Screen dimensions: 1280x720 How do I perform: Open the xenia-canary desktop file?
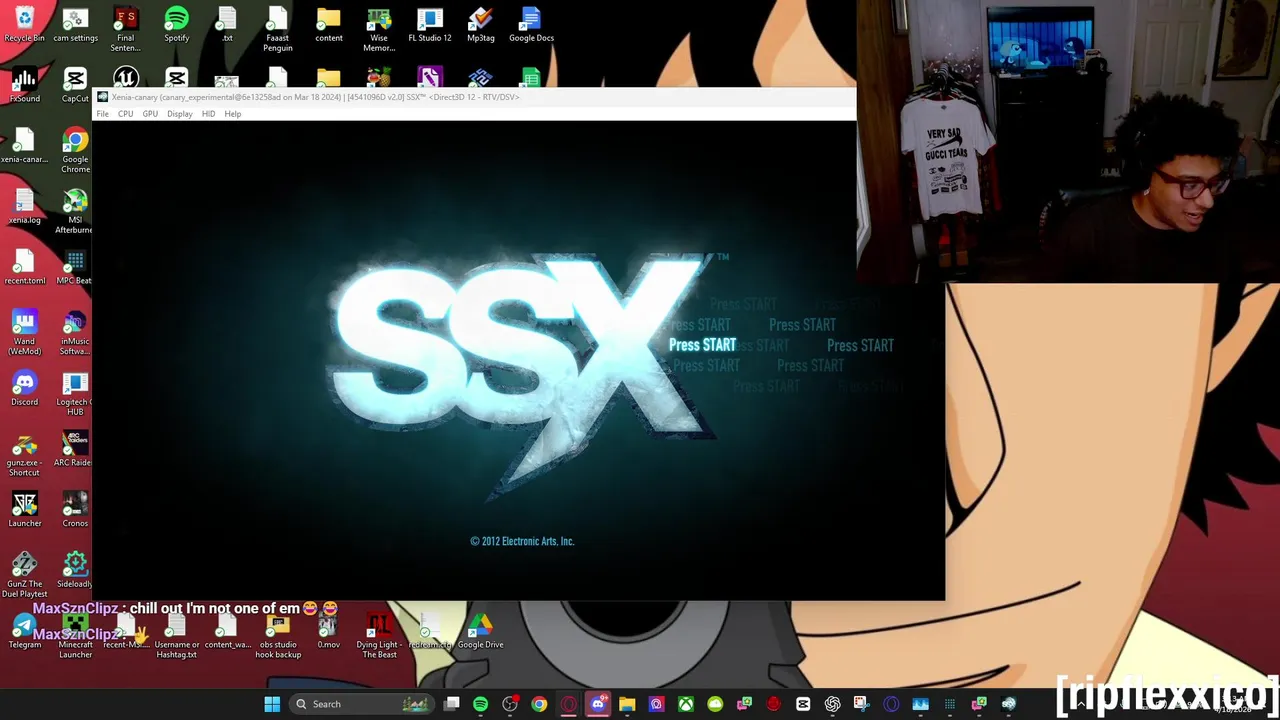24,145
